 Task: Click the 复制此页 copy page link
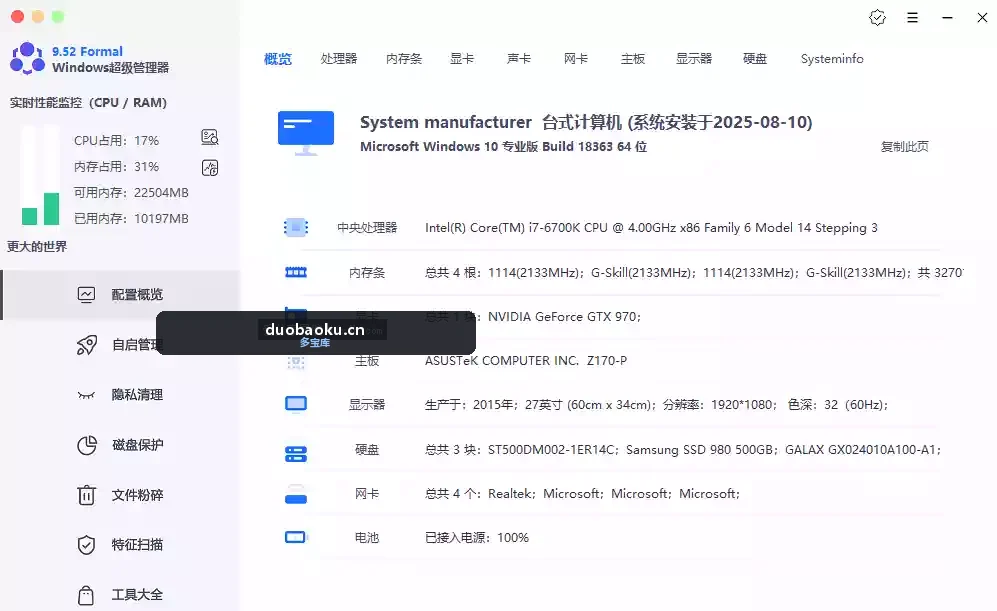904,147
